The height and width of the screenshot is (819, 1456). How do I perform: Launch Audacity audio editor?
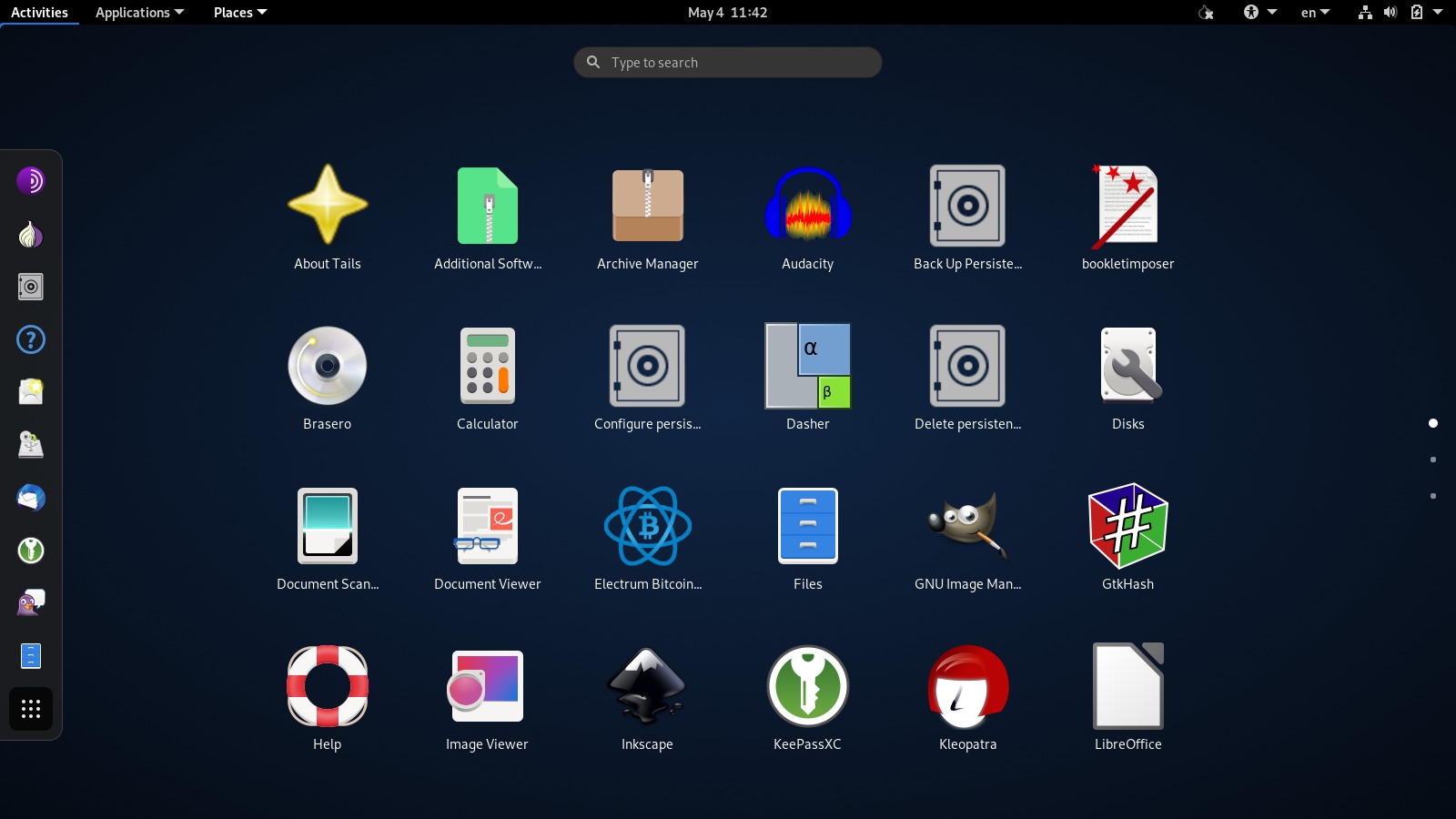[x=808, y=218]
